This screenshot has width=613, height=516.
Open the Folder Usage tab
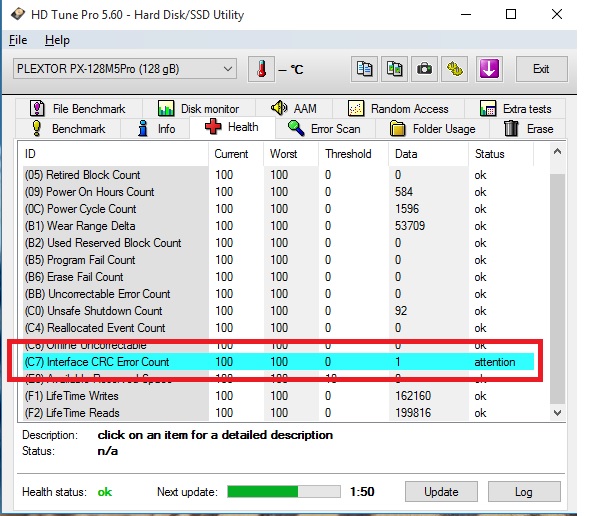coord(432,129)
